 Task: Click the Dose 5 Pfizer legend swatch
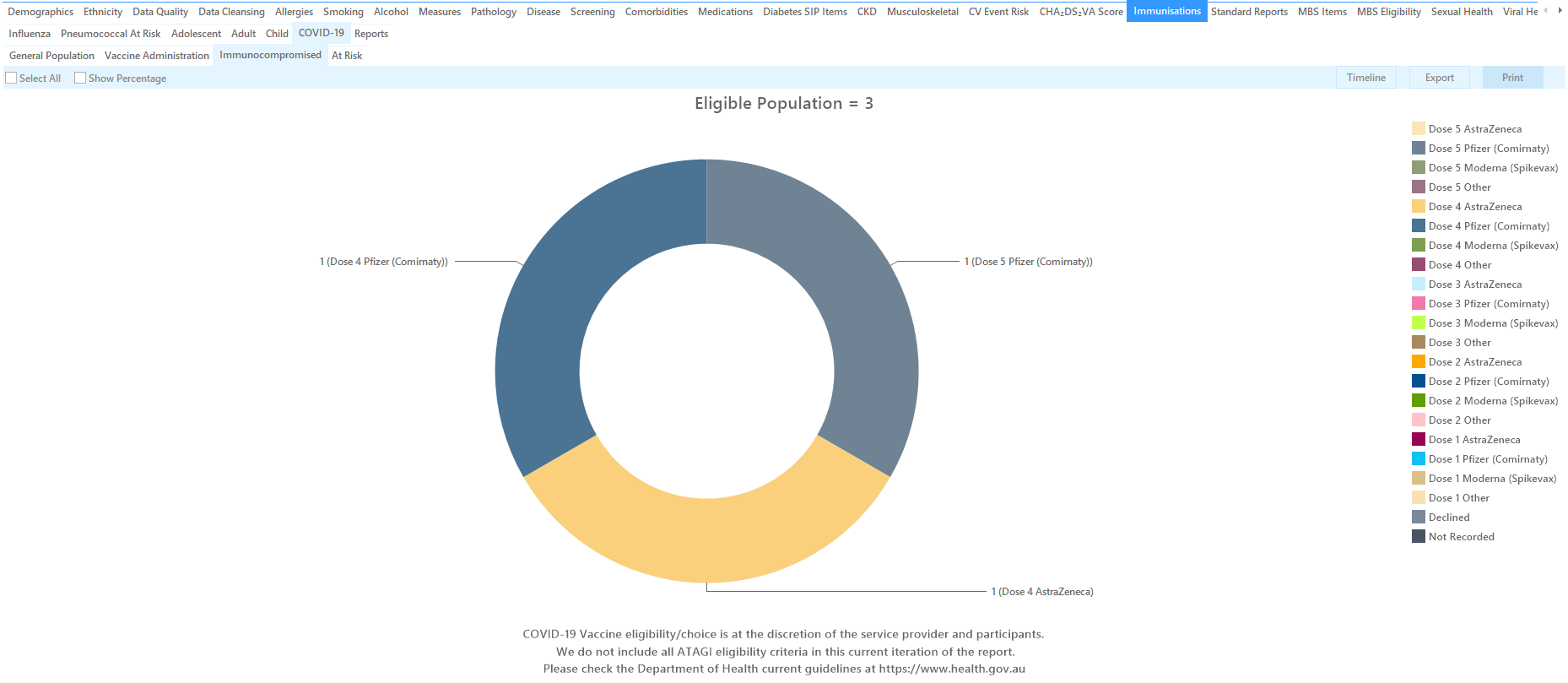tap(1419, 148)
